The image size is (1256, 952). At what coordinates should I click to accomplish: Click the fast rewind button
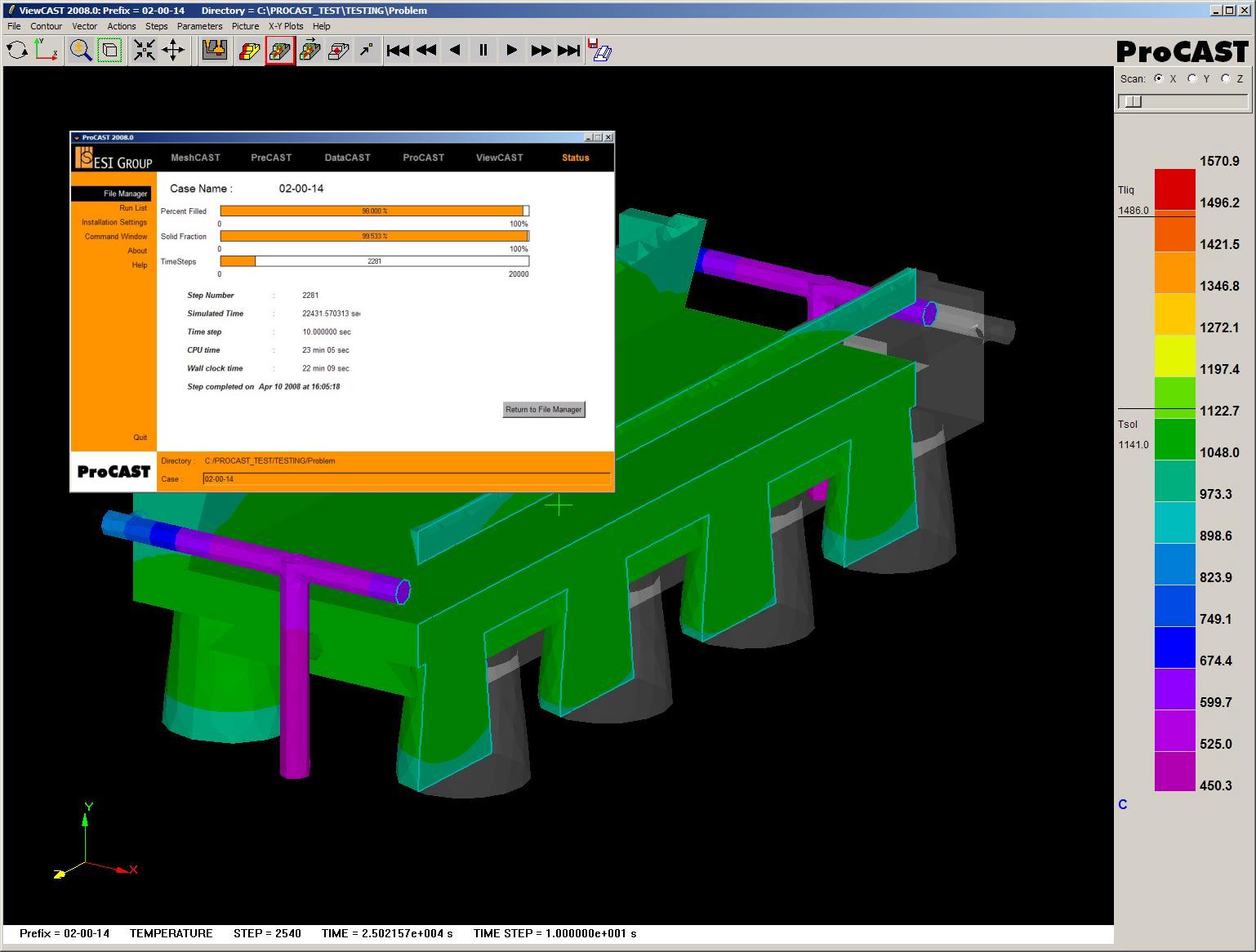[426, 51]
